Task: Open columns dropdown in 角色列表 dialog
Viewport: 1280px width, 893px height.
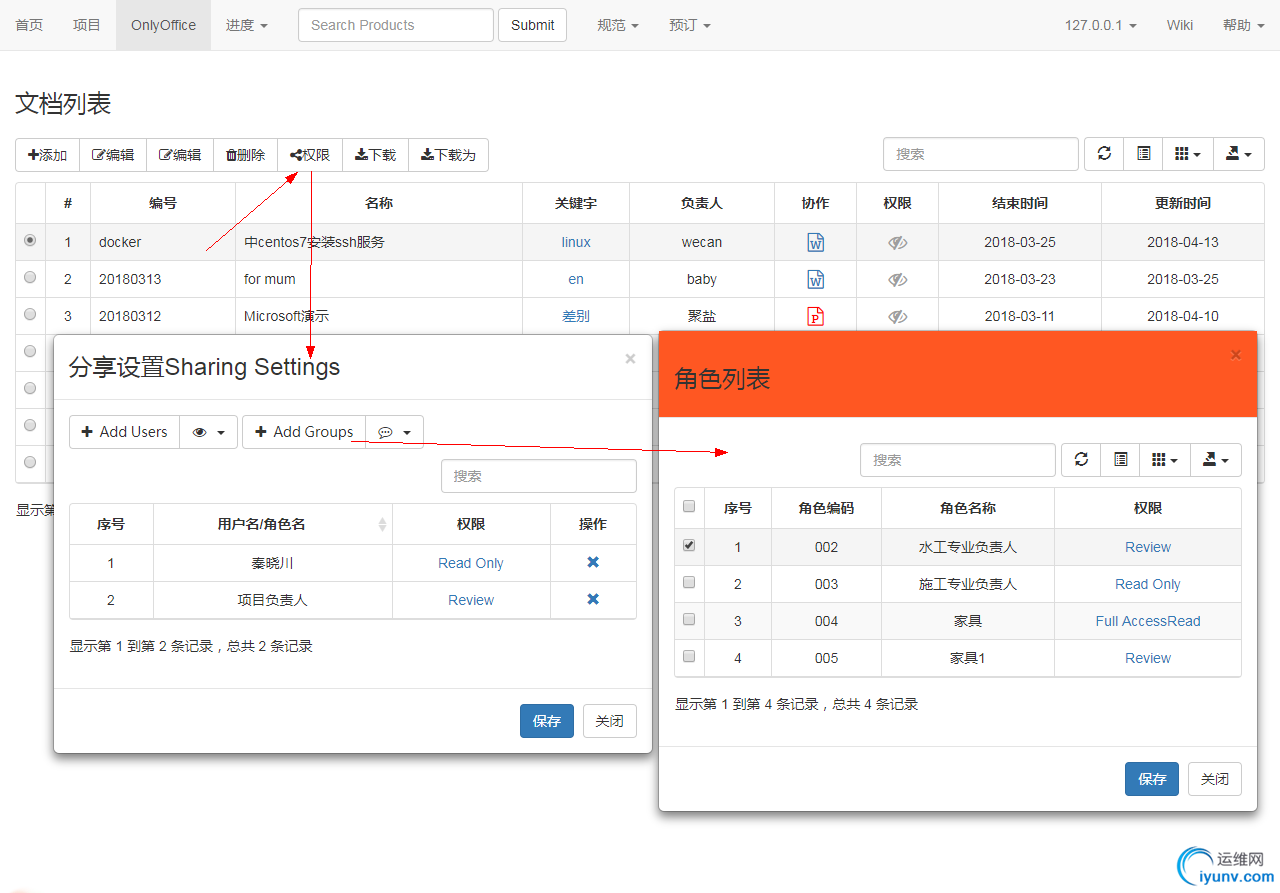Action: (1165, 459)
